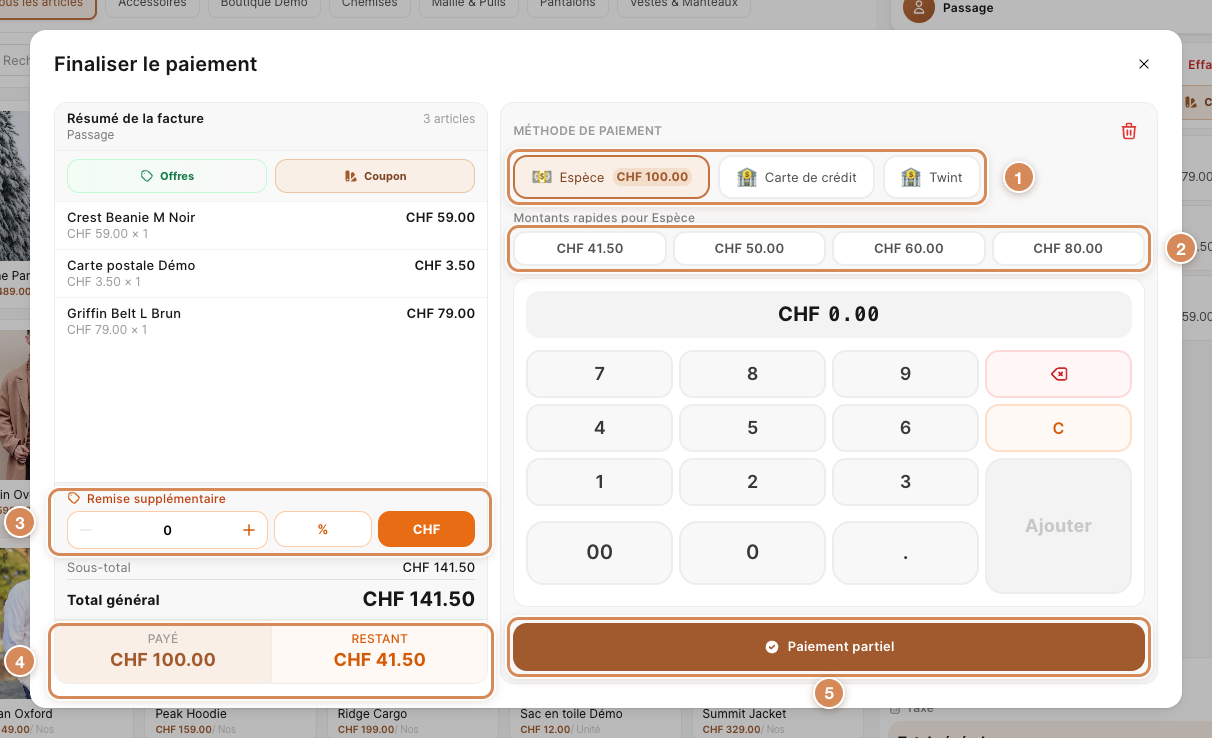Increase additional discount with plus

point(249,530)
